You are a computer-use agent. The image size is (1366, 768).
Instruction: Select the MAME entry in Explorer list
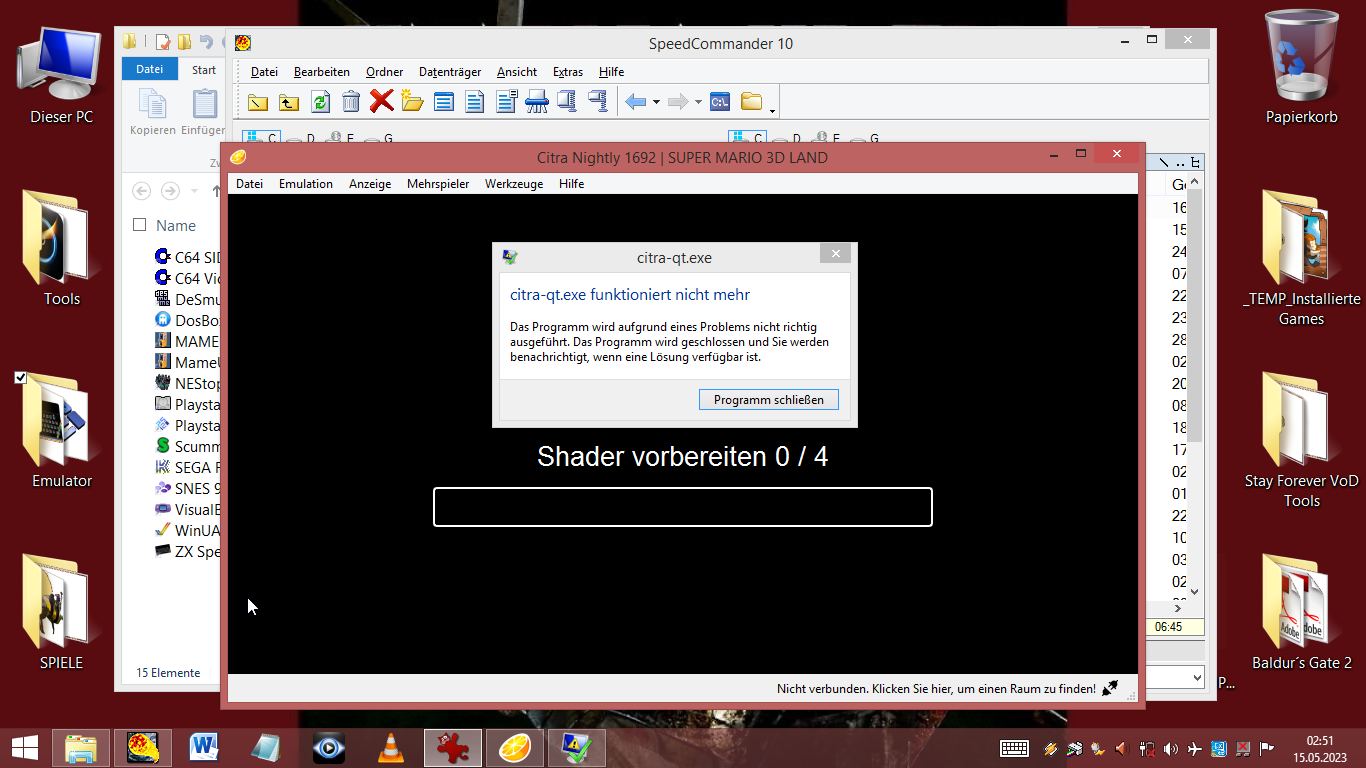(x=187, y=341)
